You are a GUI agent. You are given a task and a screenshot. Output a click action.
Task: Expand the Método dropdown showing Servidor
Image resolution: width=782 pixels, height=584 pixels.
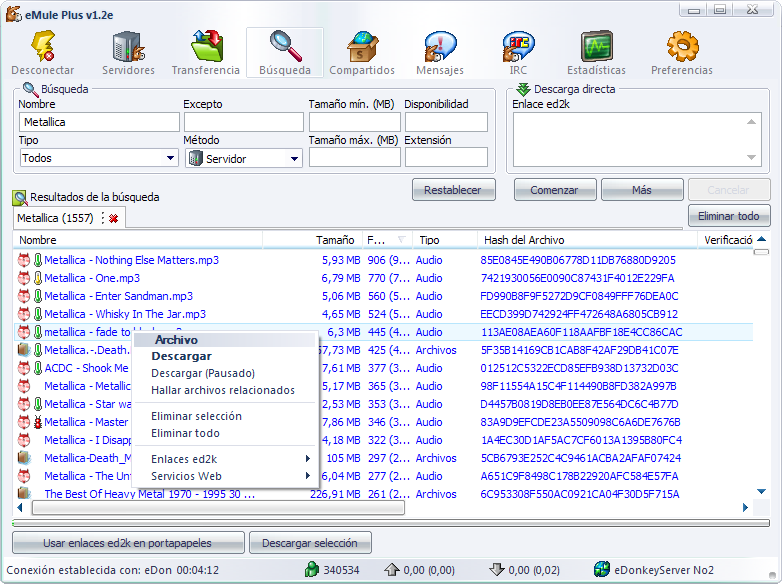pyautogui.click(x=294, y=158)
